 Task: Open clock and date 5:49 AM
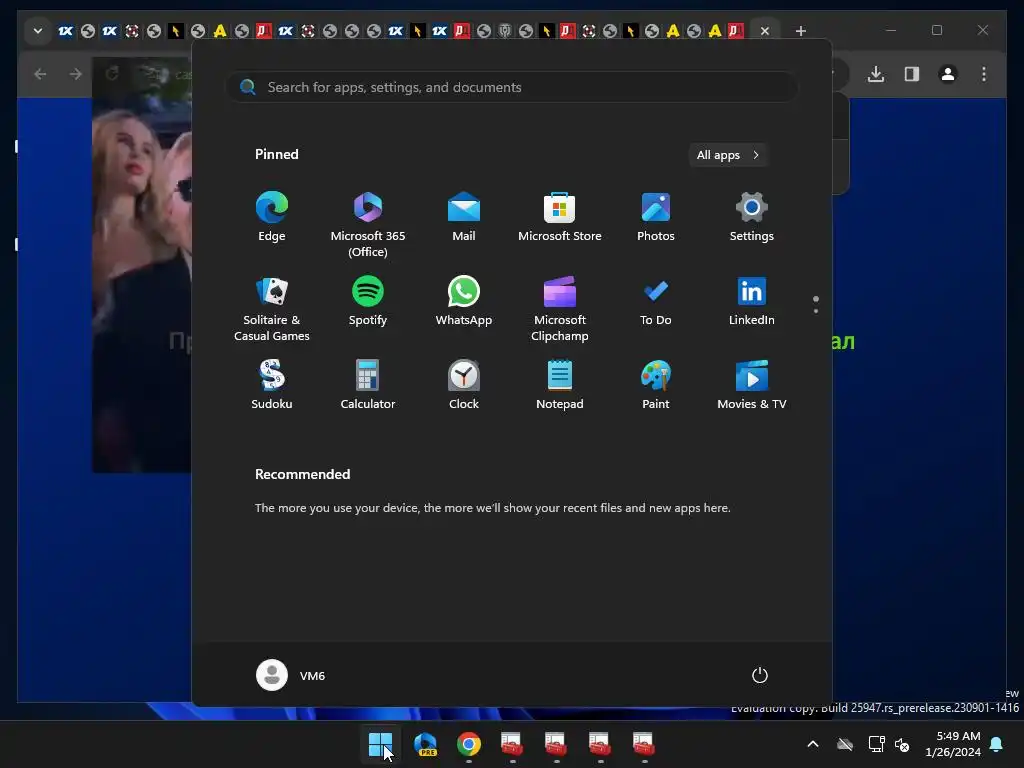[x=953, y=744]
